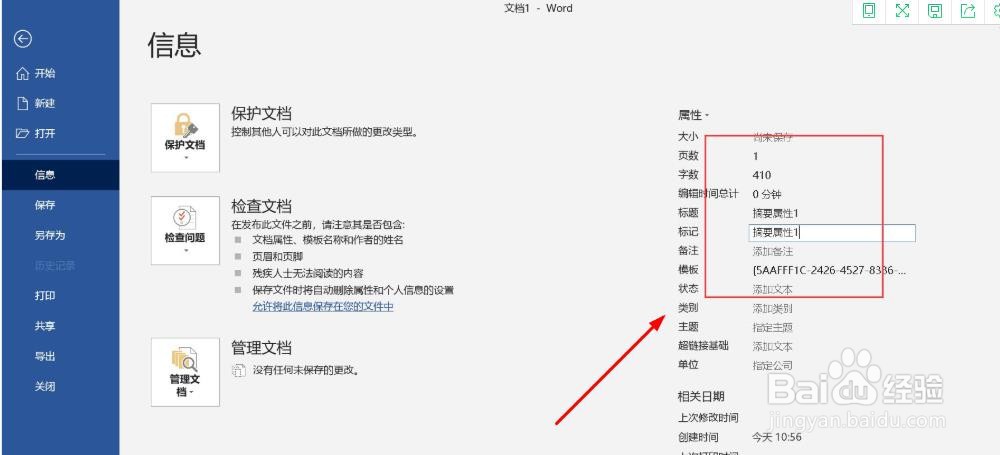Click the 允许将此信息保存在您的文件中 link
The image size is (1000, 455).
point(323,306)
